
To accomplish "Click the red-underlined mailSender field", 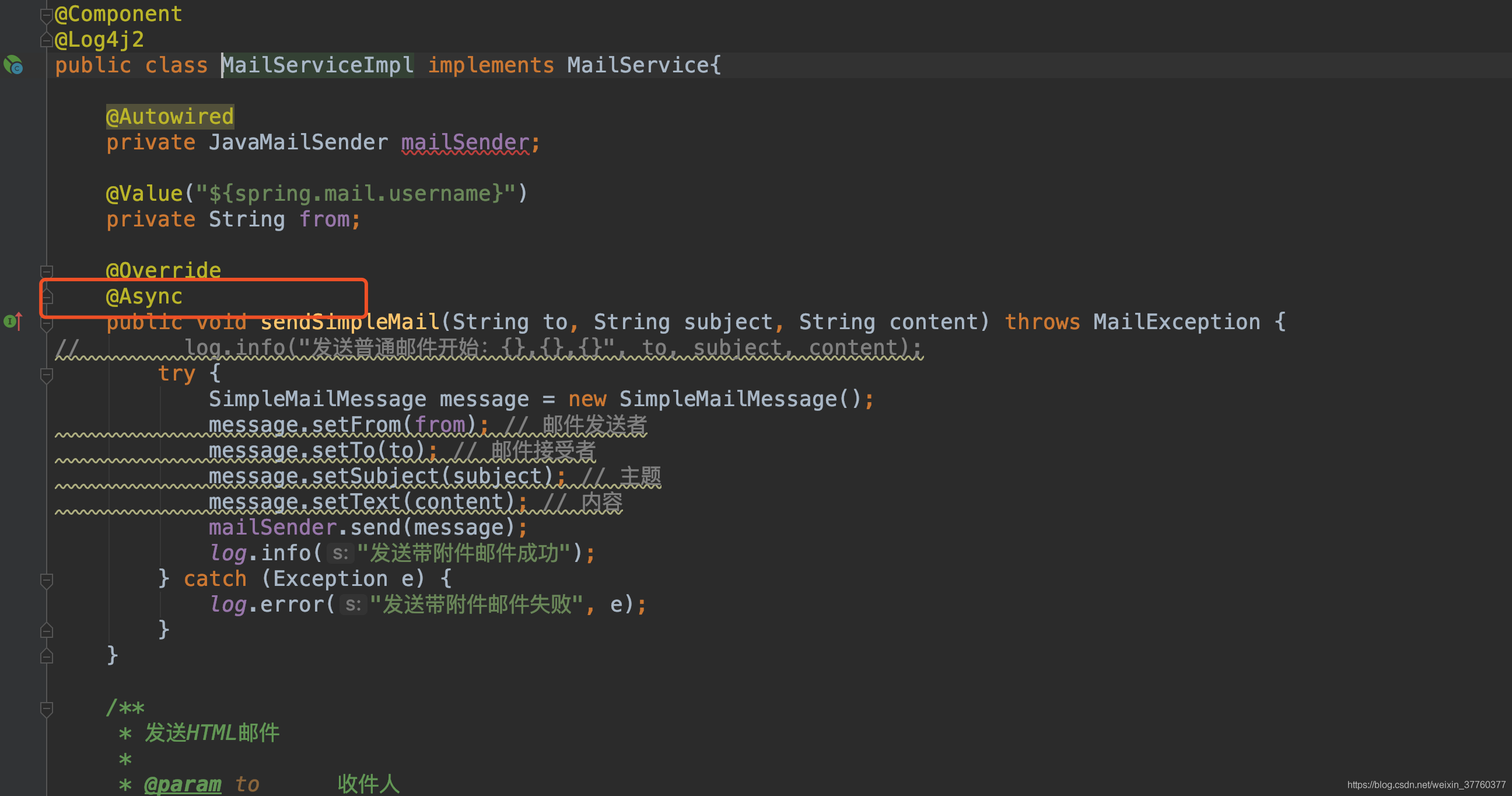I will 465,142.
